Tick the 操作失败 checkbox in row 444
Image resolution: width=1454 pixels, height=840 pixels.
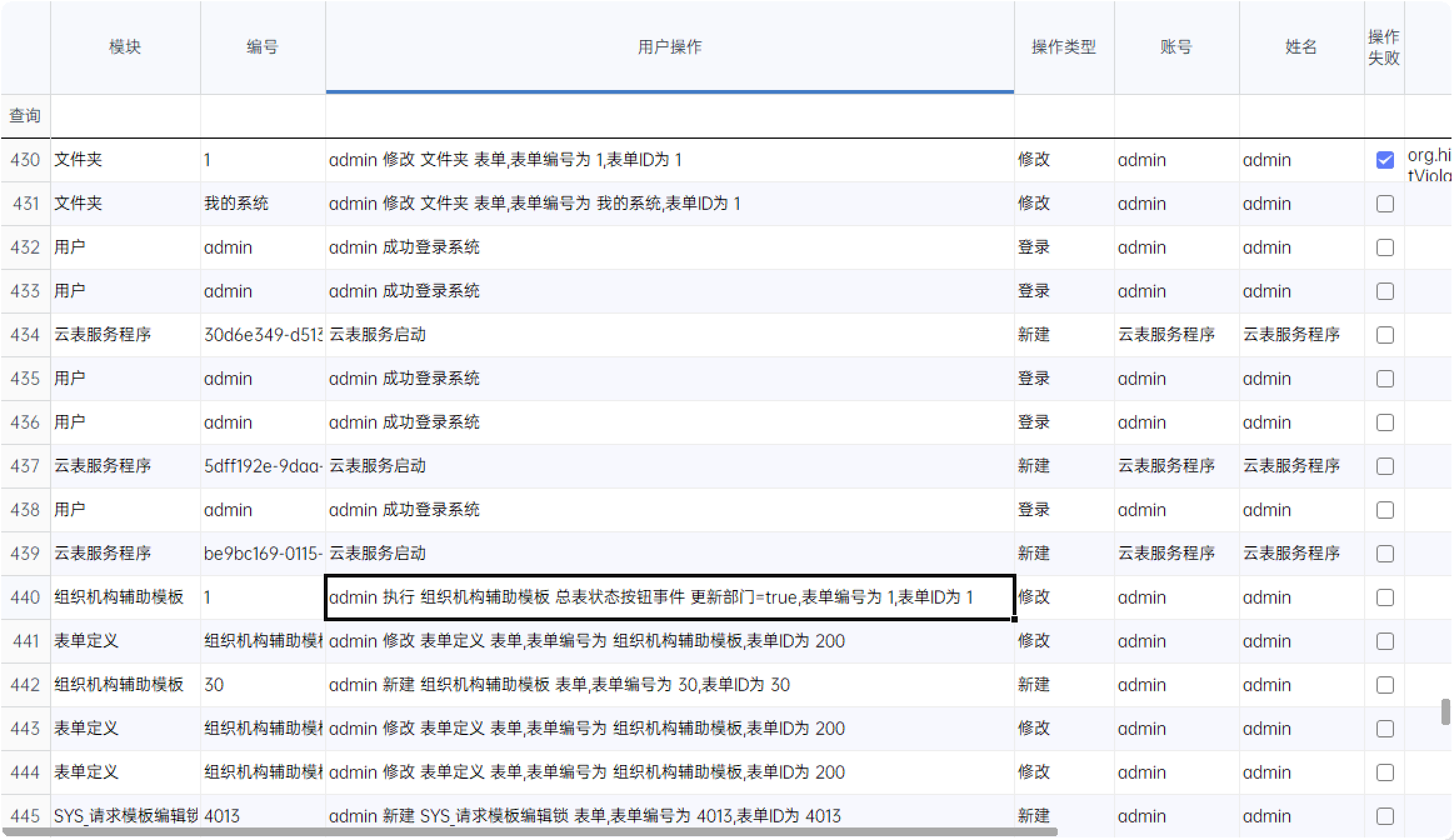click(1385, 772)
